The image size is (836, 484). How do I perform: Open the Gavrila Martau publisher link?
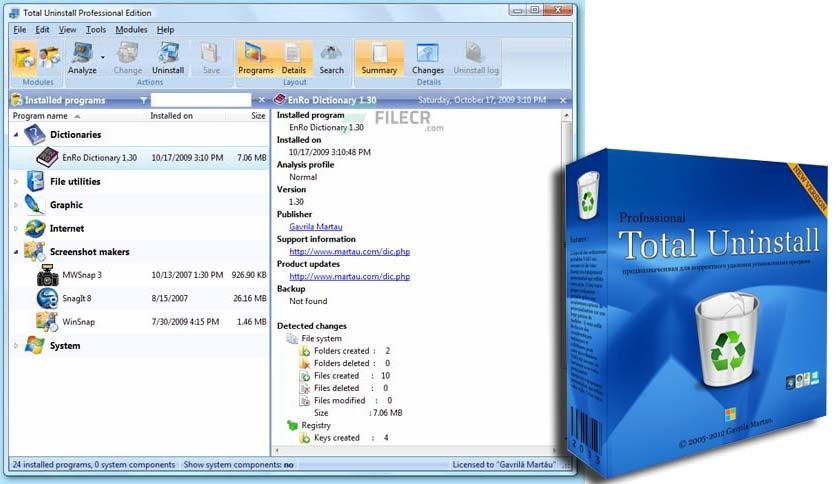point(316,227)
